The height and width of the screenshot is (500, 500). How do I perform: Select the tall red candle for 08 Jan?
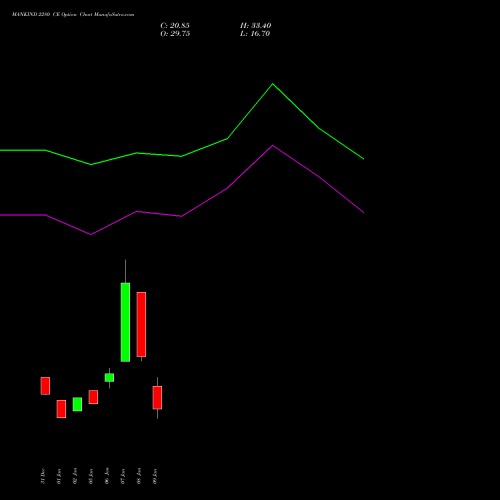click(141, 324)
